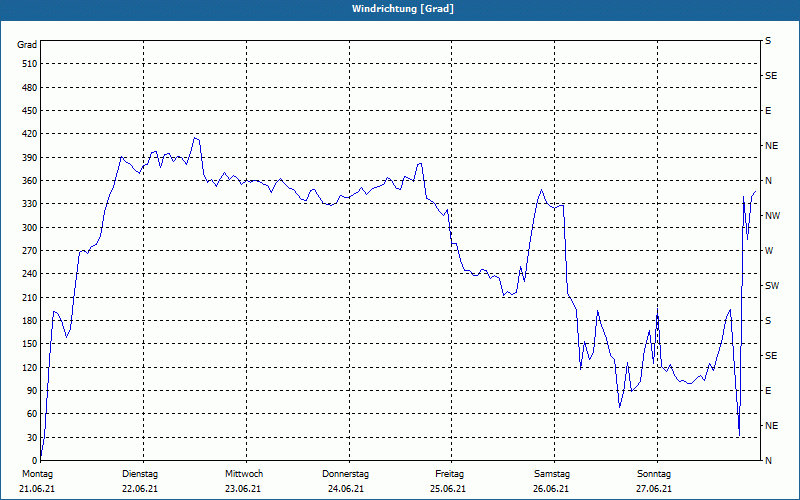Select the E compass label beside the 450 gridline
Screen dimensions: 800x500
768,111
